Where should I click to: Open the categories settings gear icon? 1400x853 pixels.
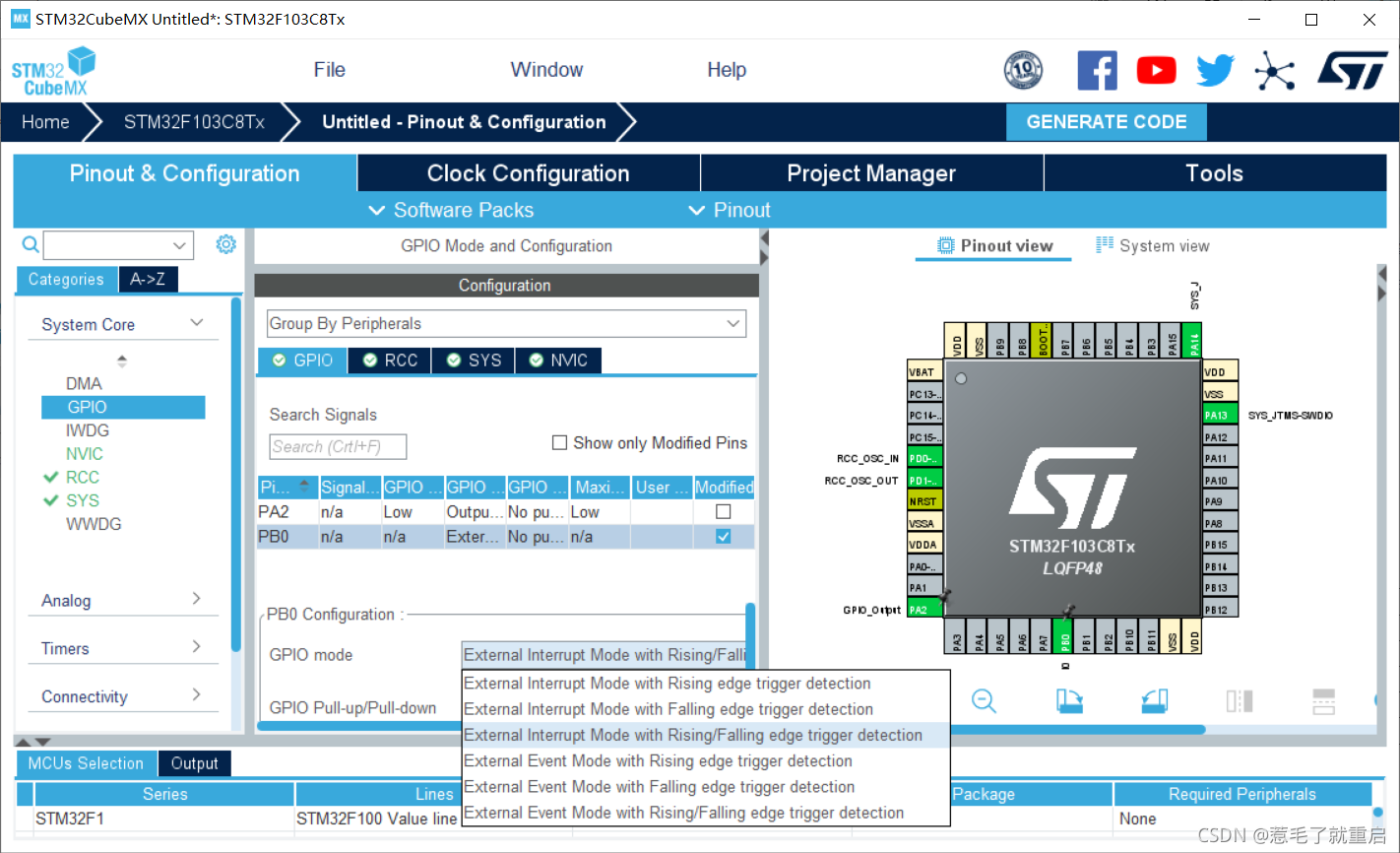[226, 244]
